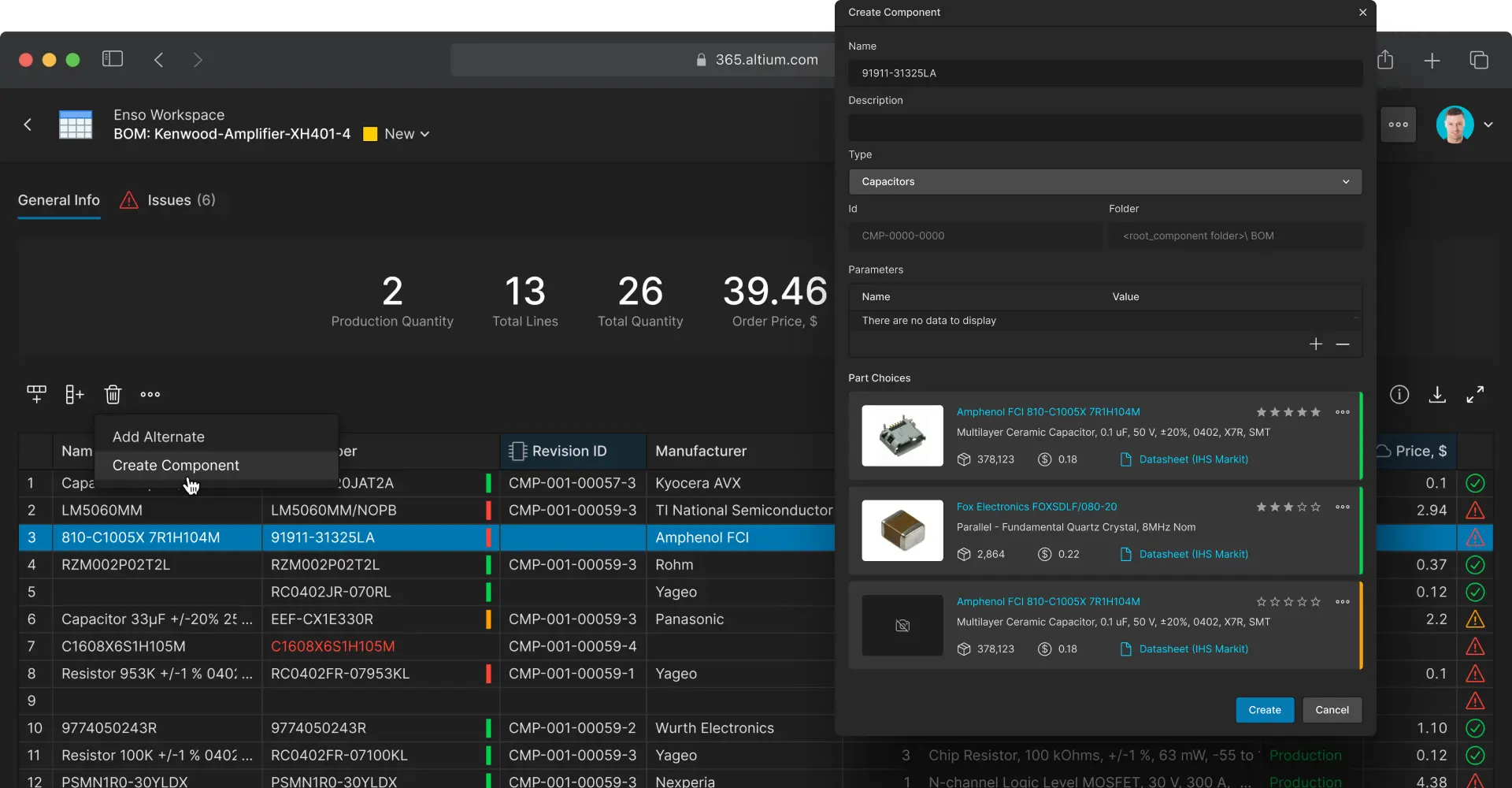Switch to the Issues (6) tab
The width and height of the screenshot is (1512, 788).
[168, 200]
